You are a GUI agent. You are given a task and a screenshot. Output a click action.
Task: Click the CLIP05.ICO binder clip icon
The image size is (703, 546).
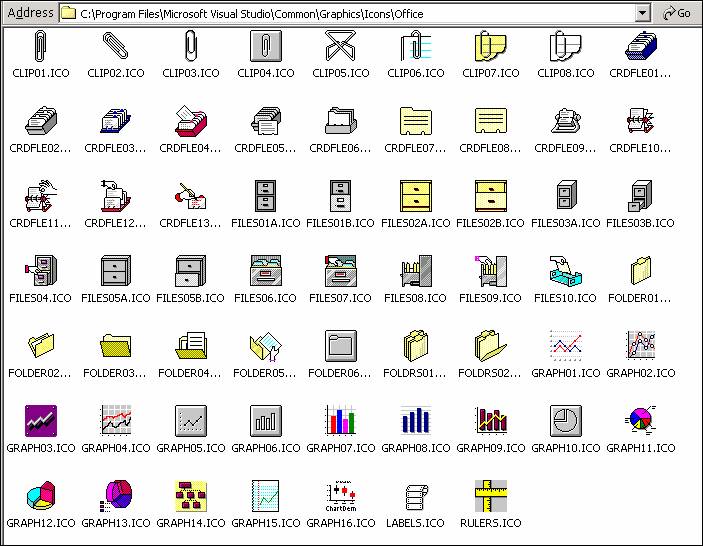click(x=340, y=46)
